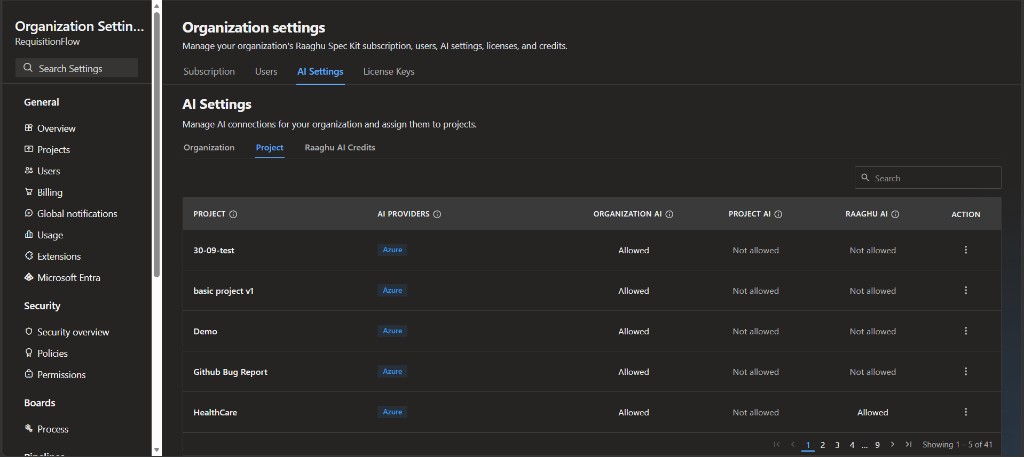Open the Overview link in sidebar
The image size is (1024, 457).
coord(56,129)
